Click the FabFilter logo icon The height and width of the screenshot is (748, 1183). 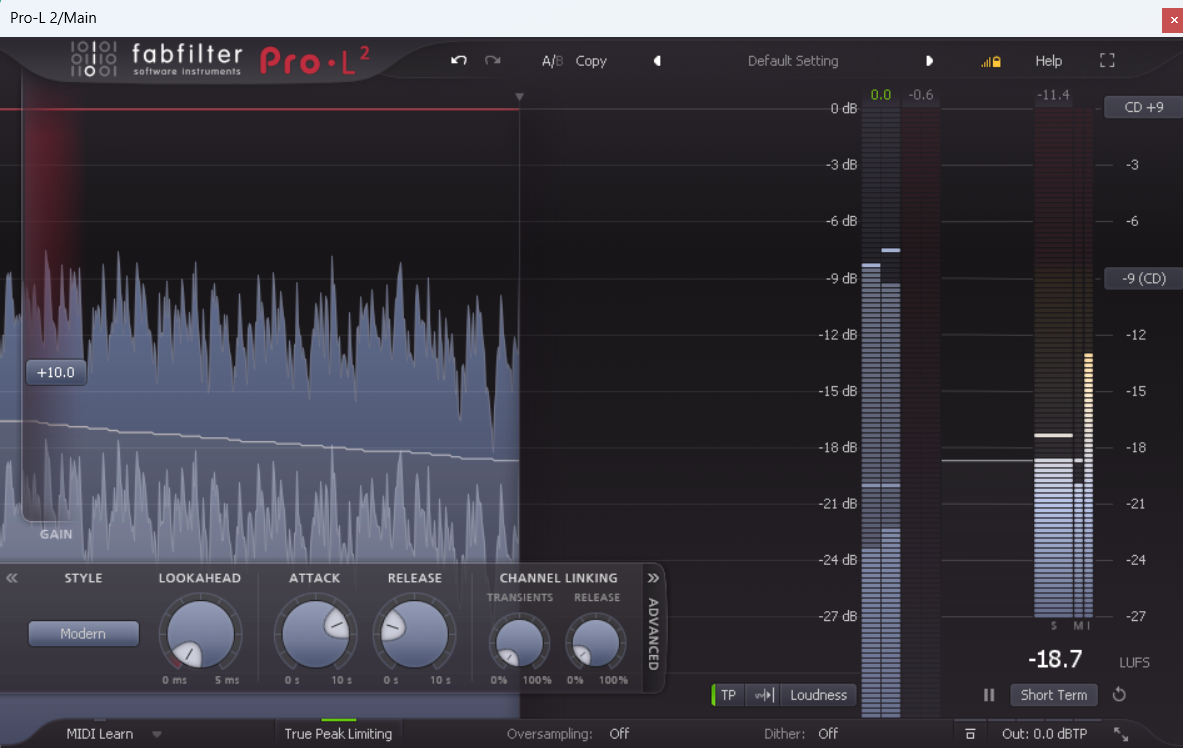click(94, 60)
